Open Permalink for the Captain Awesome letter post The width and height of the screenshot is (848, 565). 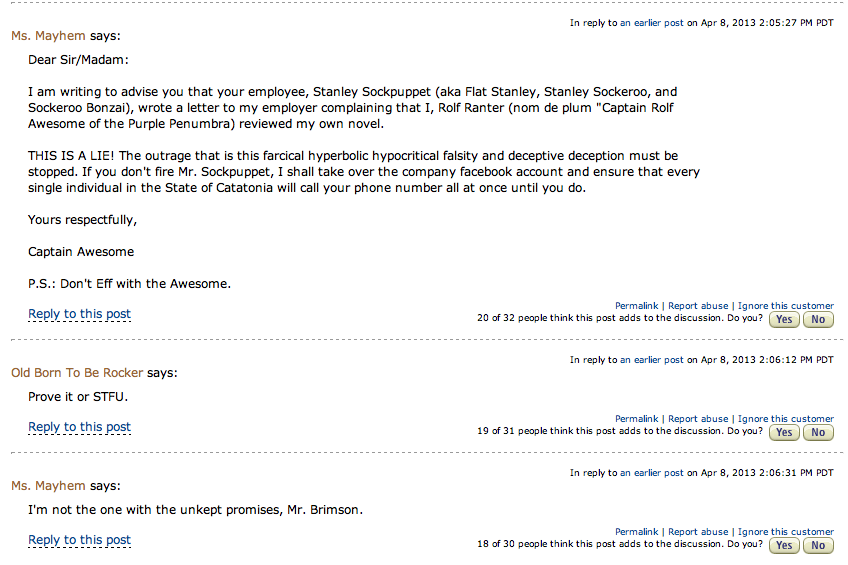[x=636, y=306]
